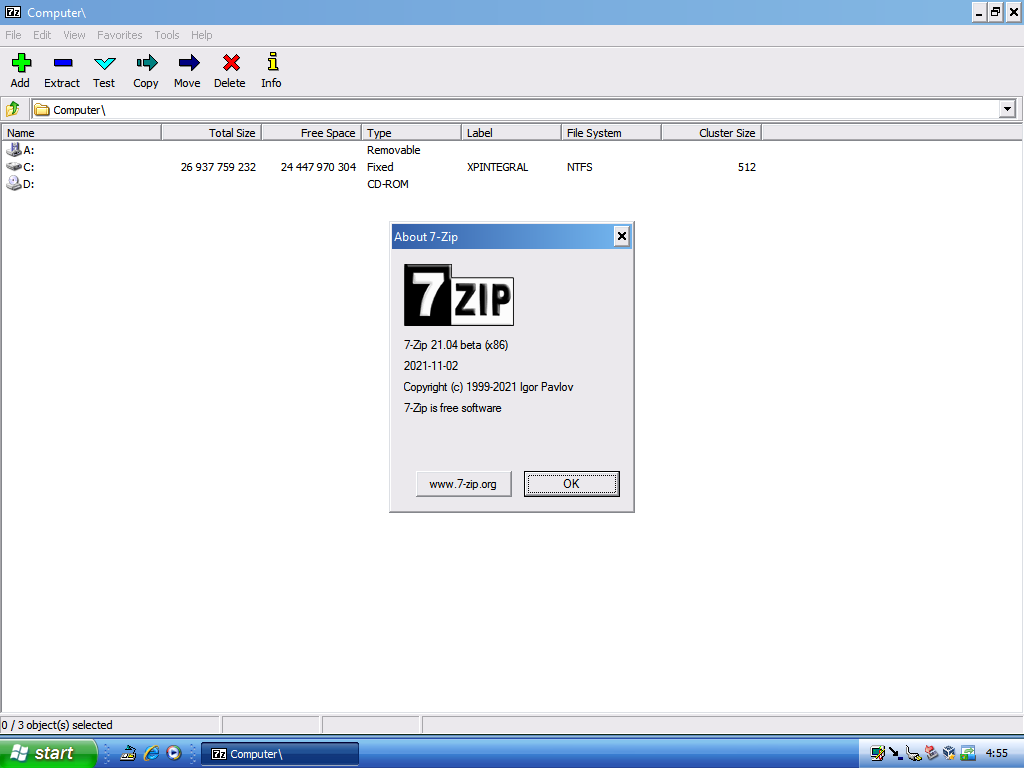Click the Copy toolbar icon

click(146, 63)
